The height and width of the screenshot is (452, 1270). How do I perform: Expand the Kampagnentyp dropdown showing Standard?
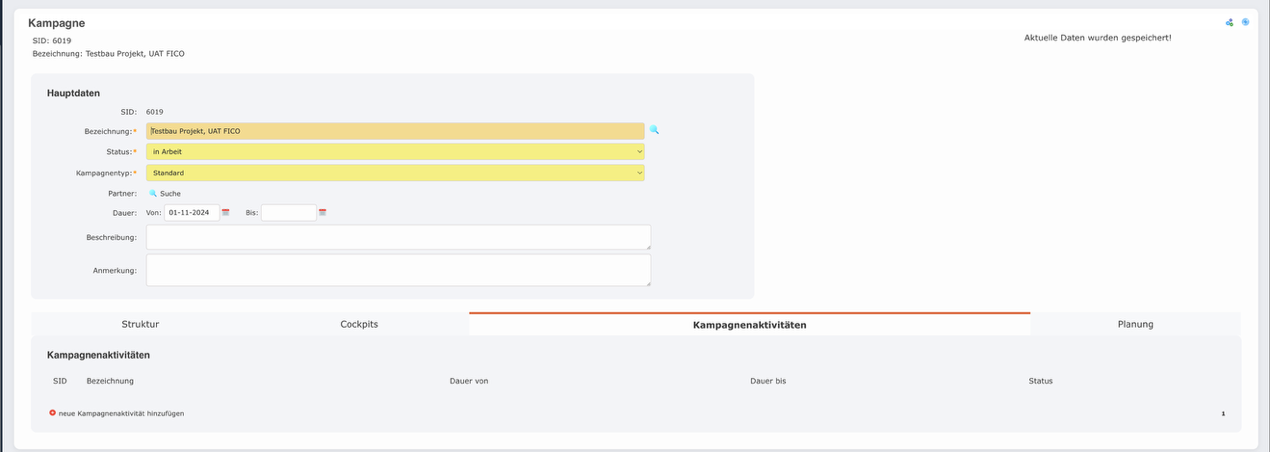(x=395, y=173)
